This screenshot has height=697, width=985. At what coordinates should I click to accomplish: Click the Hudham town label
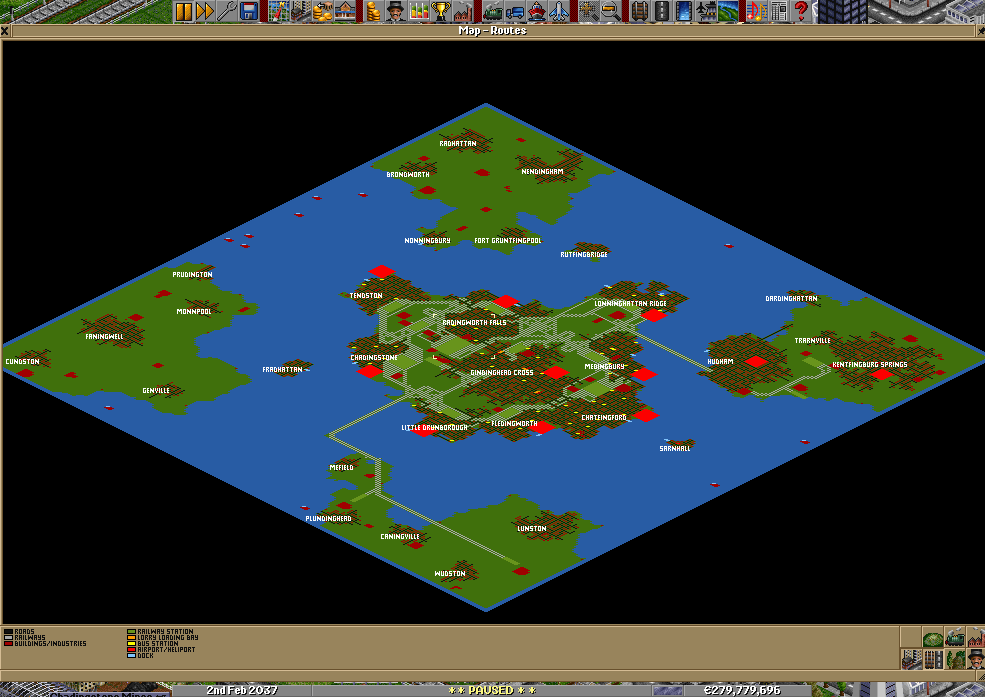[x=720, y=362]
